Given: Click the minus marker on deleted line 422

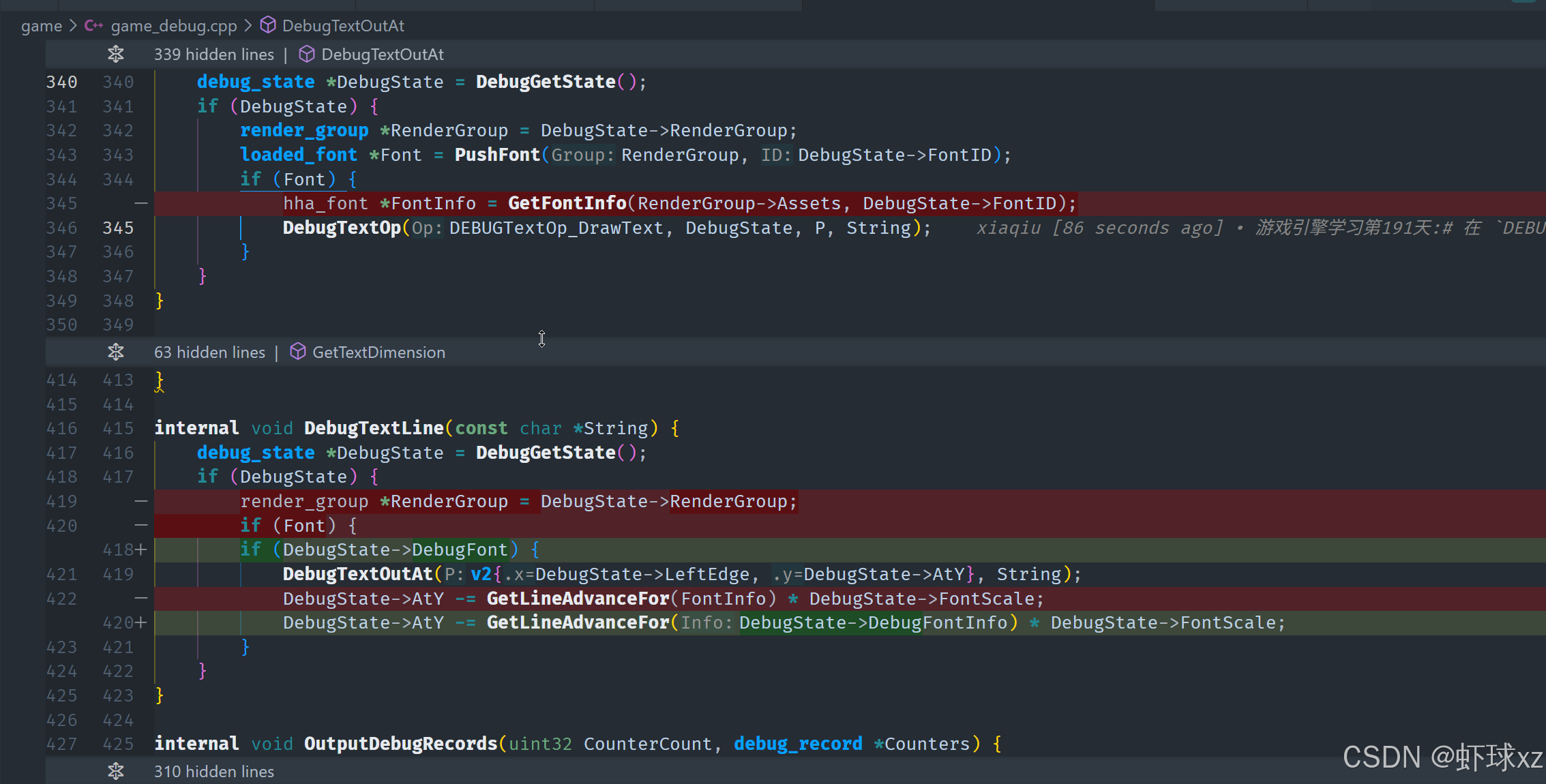Looking at the screenshot, I should tap(141, 599).
